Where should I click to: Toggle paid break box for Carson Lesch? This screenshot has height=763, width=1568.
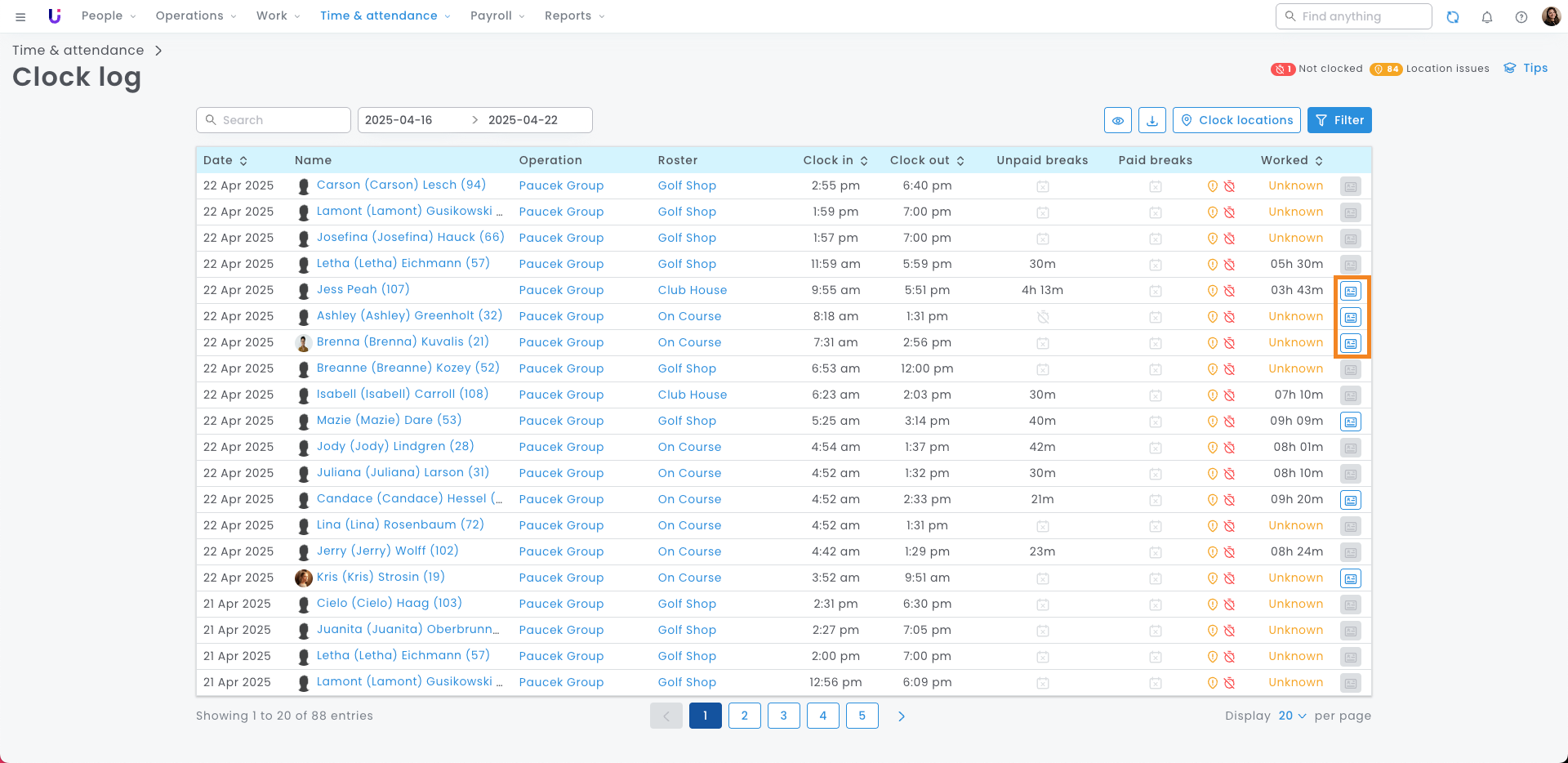(1156, 186)
